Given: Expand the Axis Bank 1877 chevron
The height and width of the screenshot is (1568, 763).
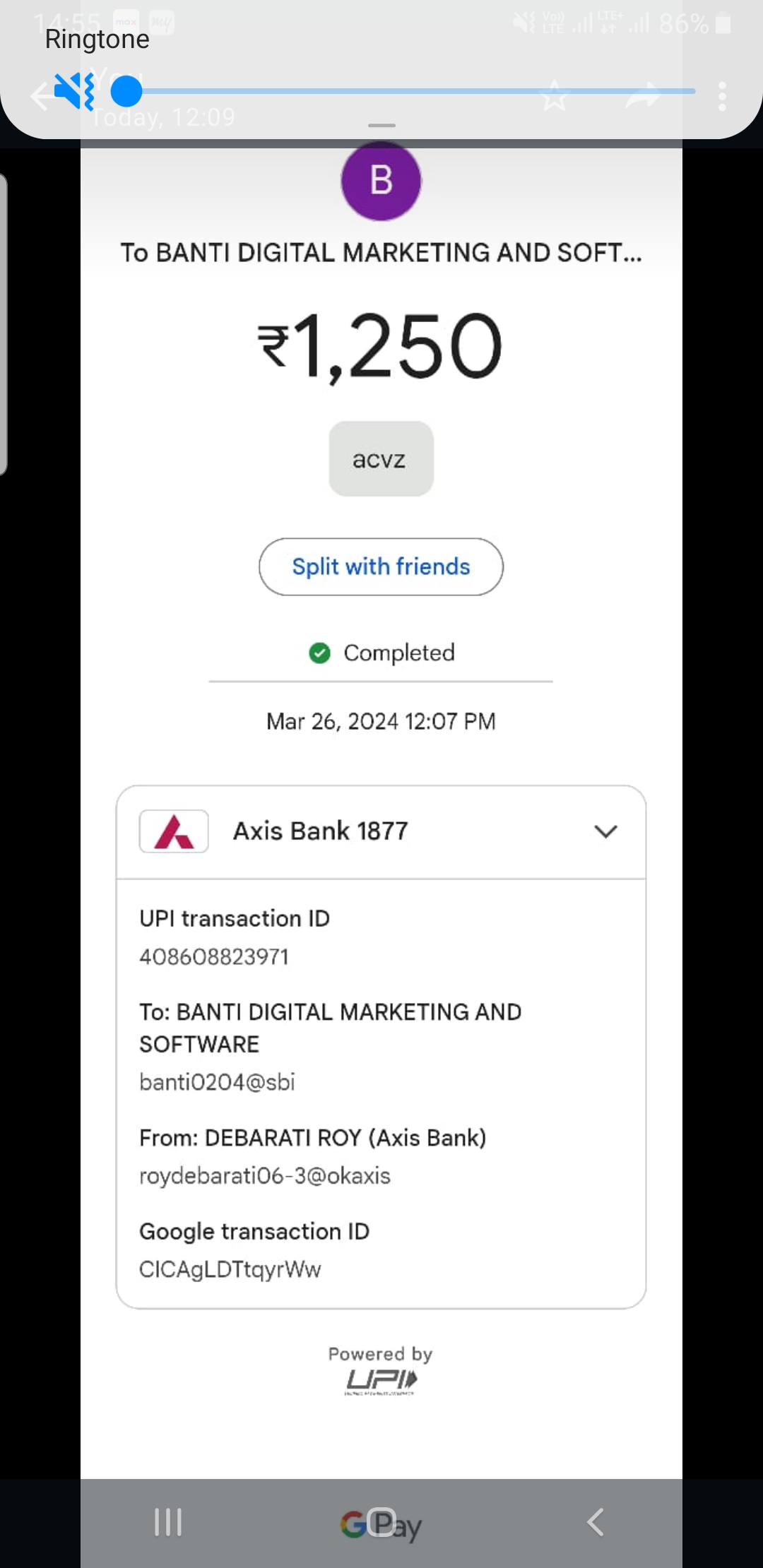Looking at the screenshot, I should [605, 831].
